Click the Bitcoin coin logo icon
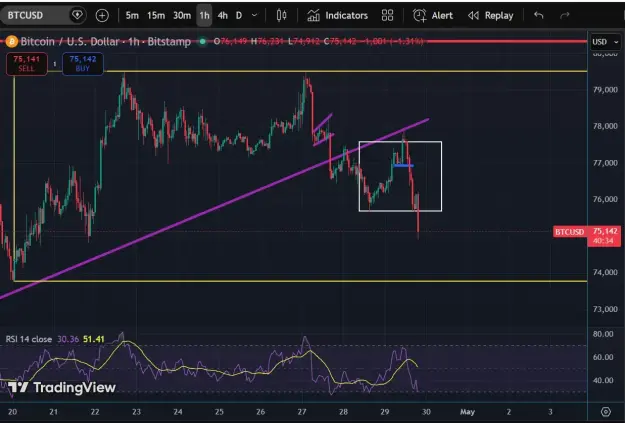The height and width of the screenshot is (423, 625). click(12, 41)
